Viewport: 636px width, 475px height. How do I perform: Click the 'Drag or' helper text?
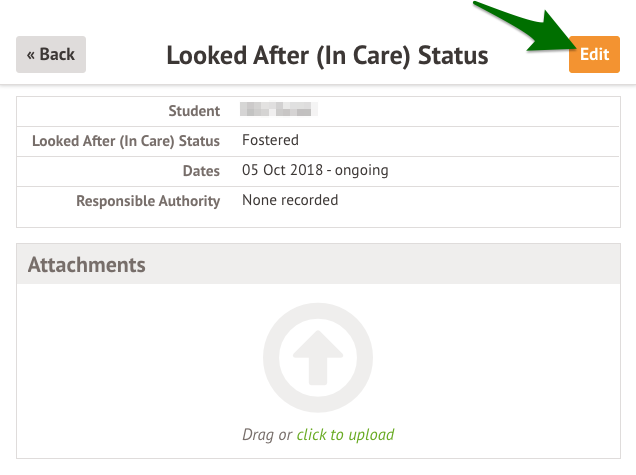click(x=267, y=435)
